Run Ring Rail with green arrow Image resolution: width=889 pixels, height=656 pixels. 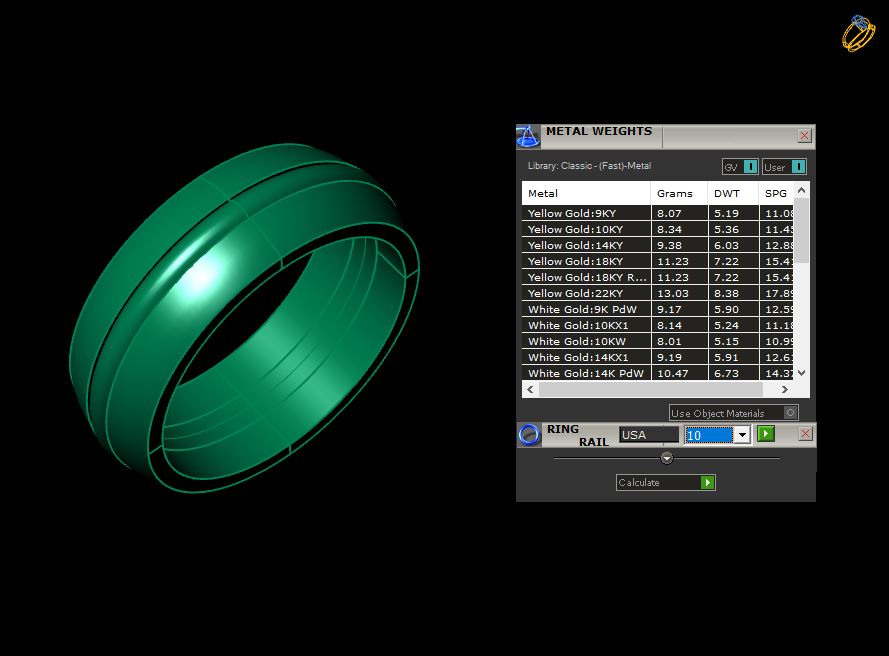tap(766, 434)
